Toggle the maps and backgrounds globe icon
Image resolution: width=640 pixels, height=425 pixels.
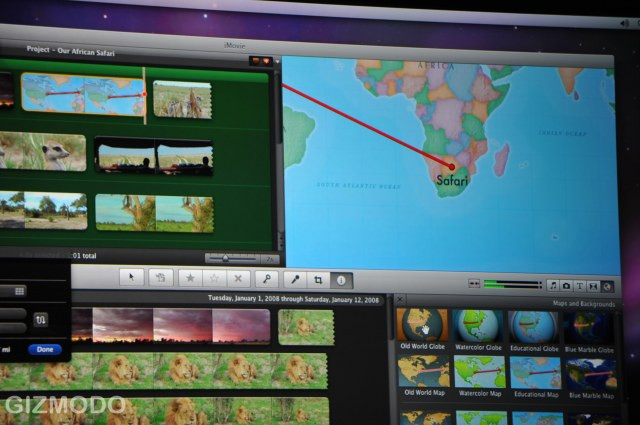(607, 287)
